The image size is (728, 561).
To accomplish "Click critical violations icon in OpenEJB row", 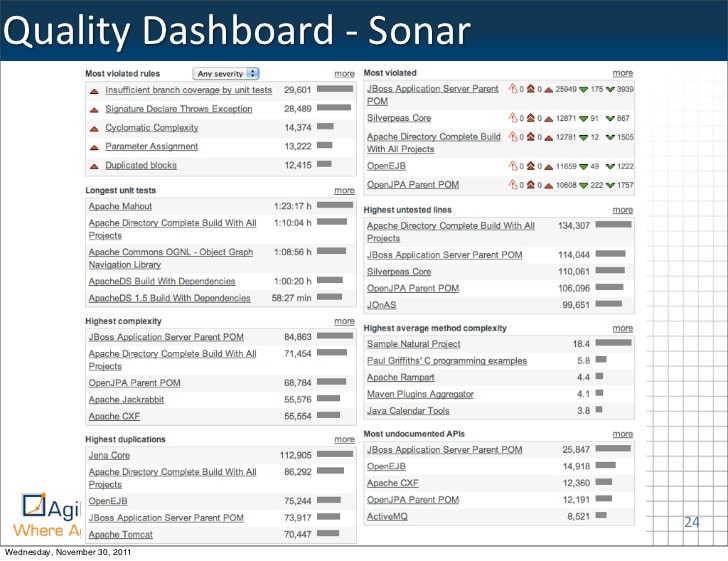I will (x=530, y=166).
